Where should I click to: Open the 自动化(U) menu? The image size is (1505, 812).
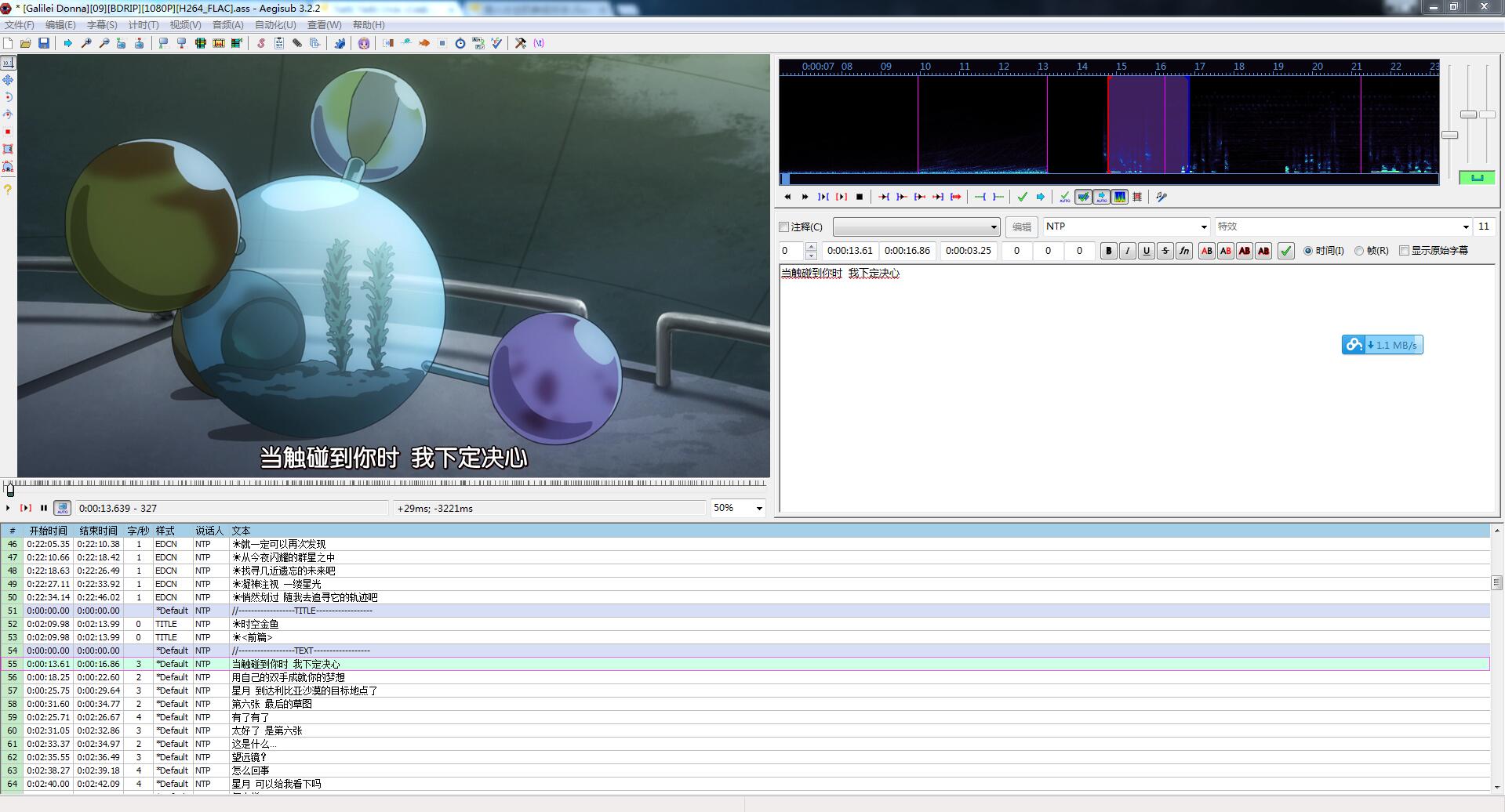point(275,25)
